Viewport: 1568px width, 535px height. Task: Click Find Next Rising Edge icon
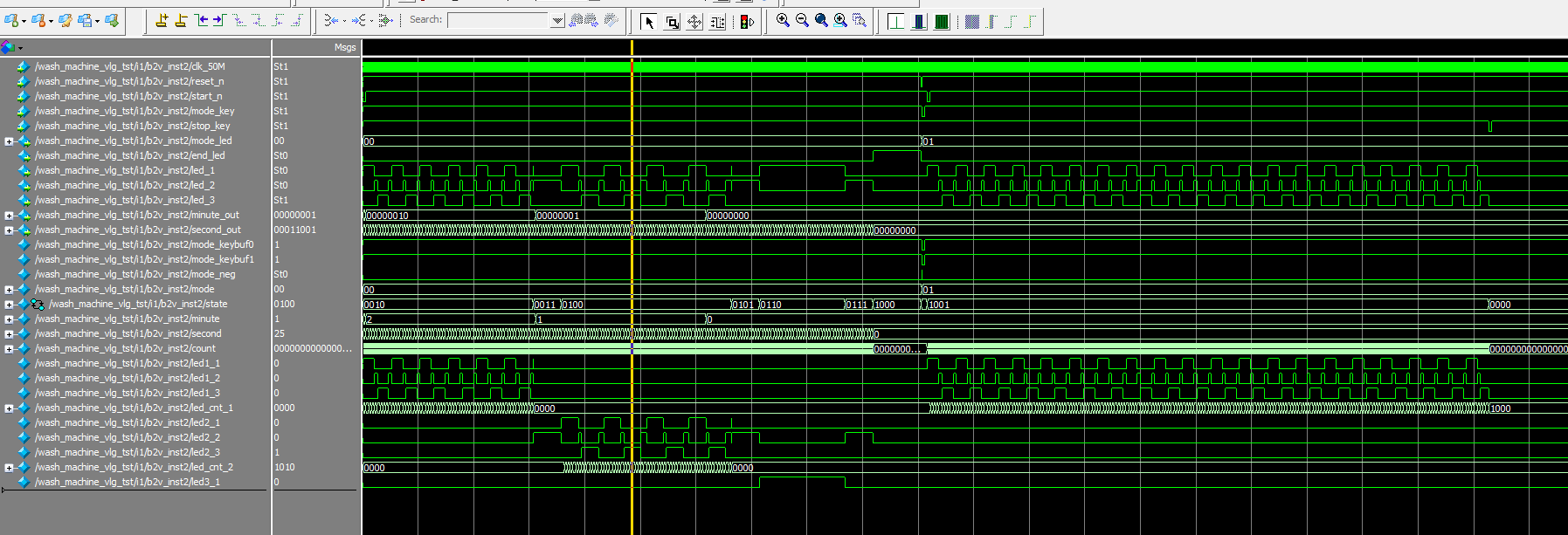coord(297,20)
